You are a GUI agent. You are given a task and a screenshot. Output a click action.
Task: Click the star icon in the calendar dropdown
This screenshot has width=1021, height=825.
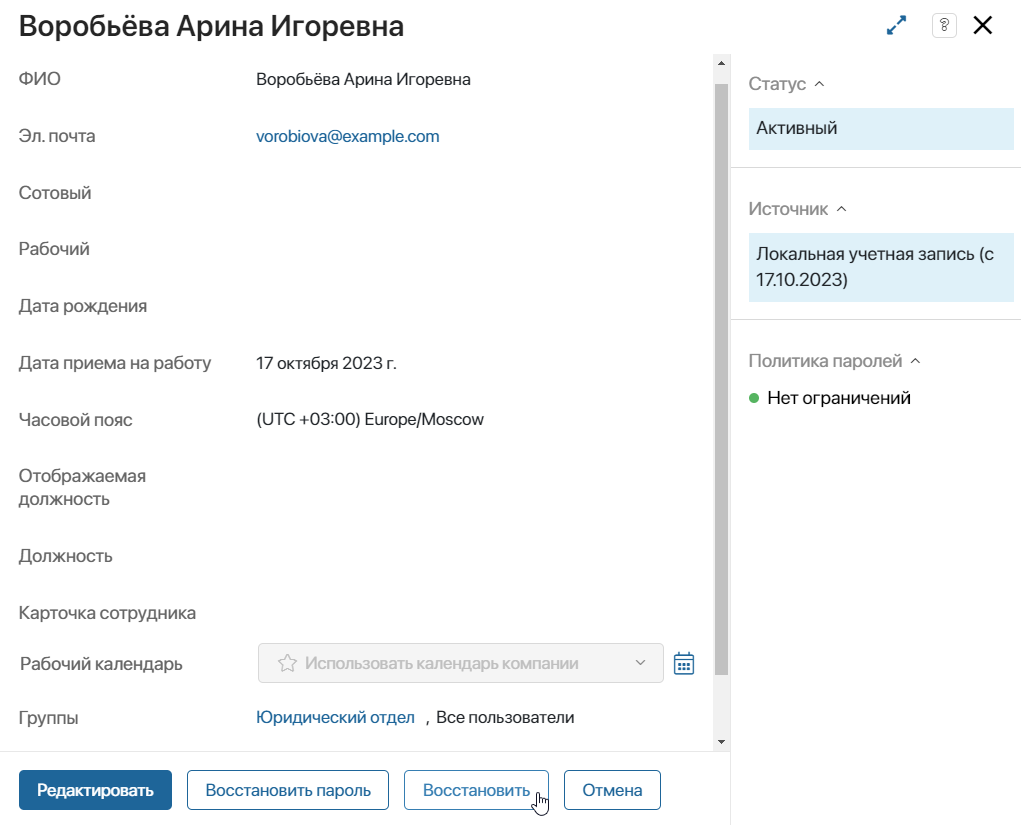coord(287,664)
